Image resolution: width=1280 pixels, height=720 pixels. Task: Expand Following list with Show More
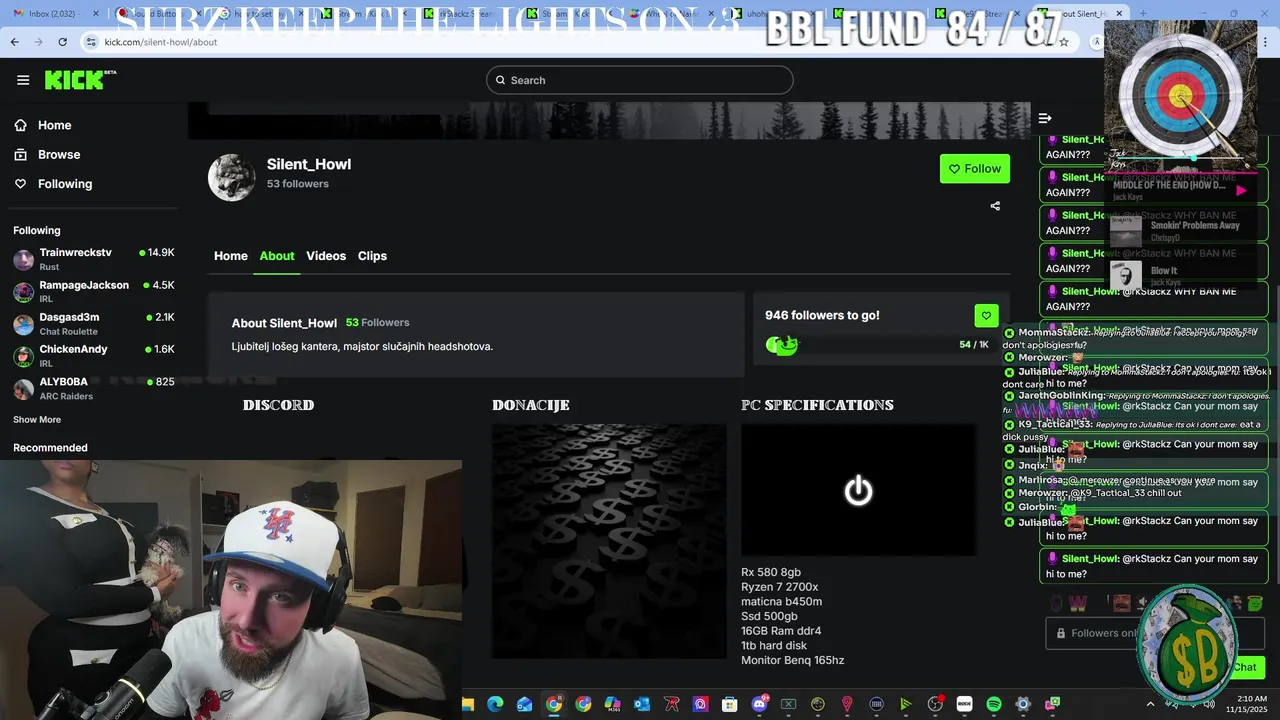coord(37,420)
